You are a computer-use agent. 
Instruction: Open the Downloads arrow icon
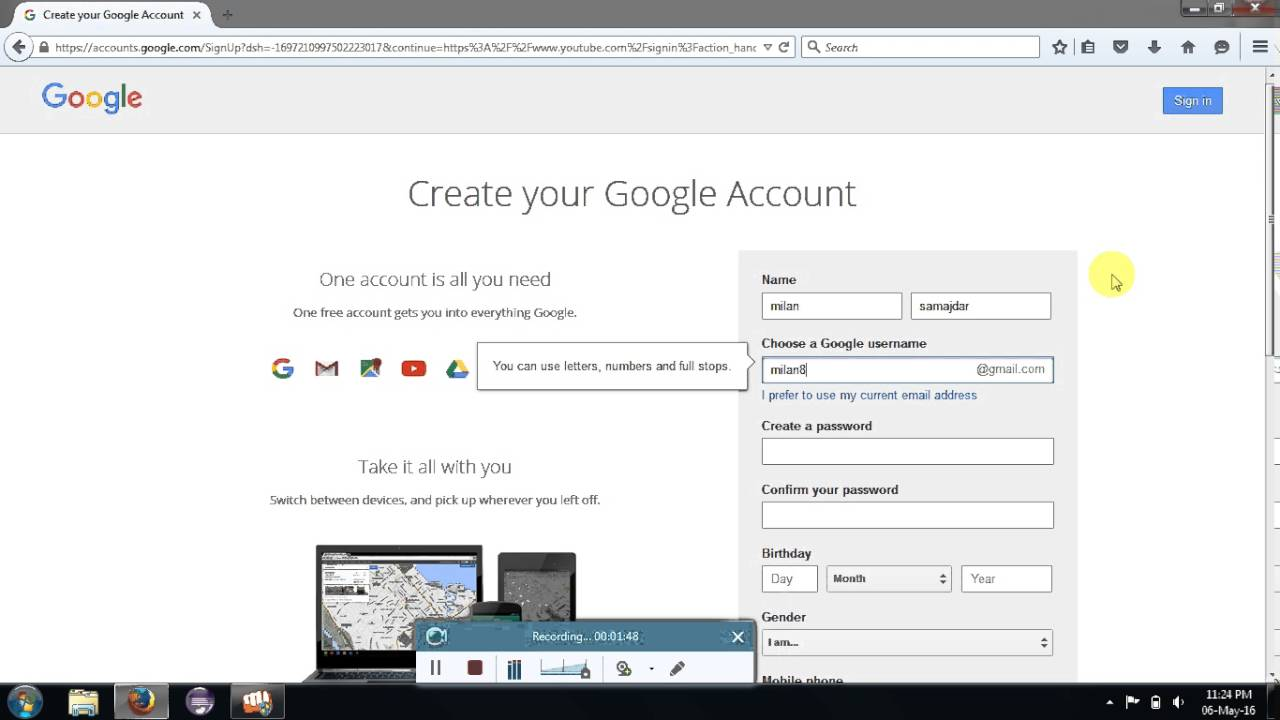click(x=1154, y=47)
